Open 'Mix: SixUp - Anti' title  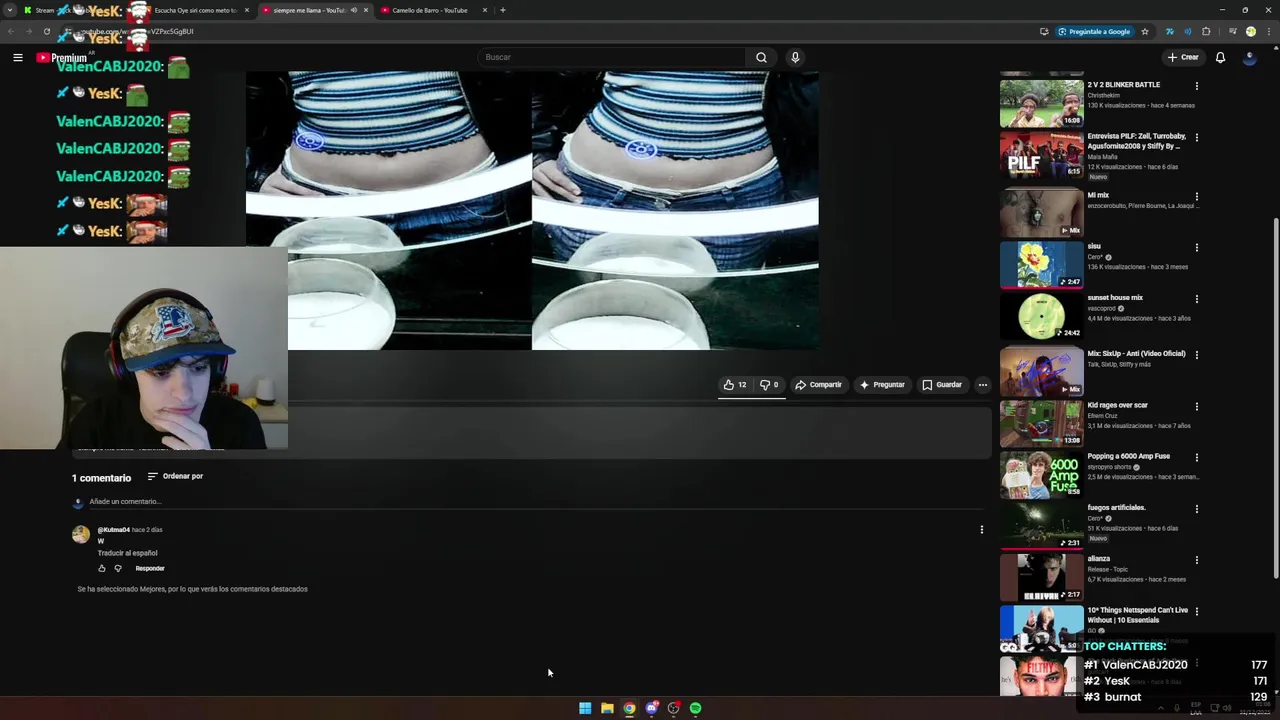(x=1136, y=353)
